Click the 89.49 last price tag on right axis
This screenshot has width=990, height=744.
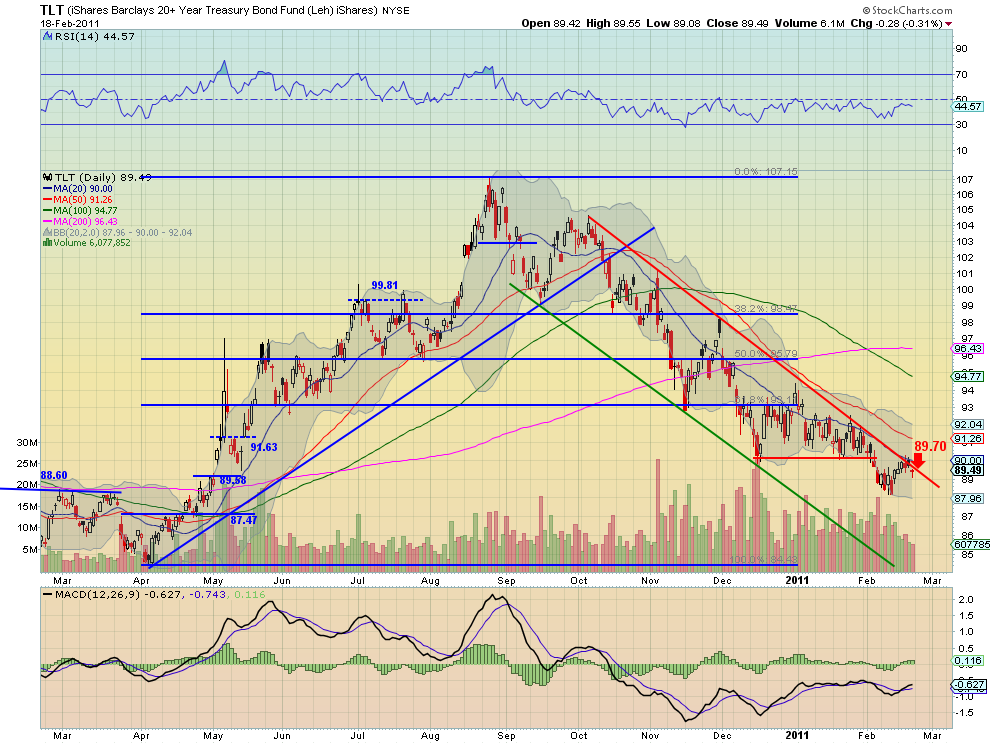click(967, 471)
